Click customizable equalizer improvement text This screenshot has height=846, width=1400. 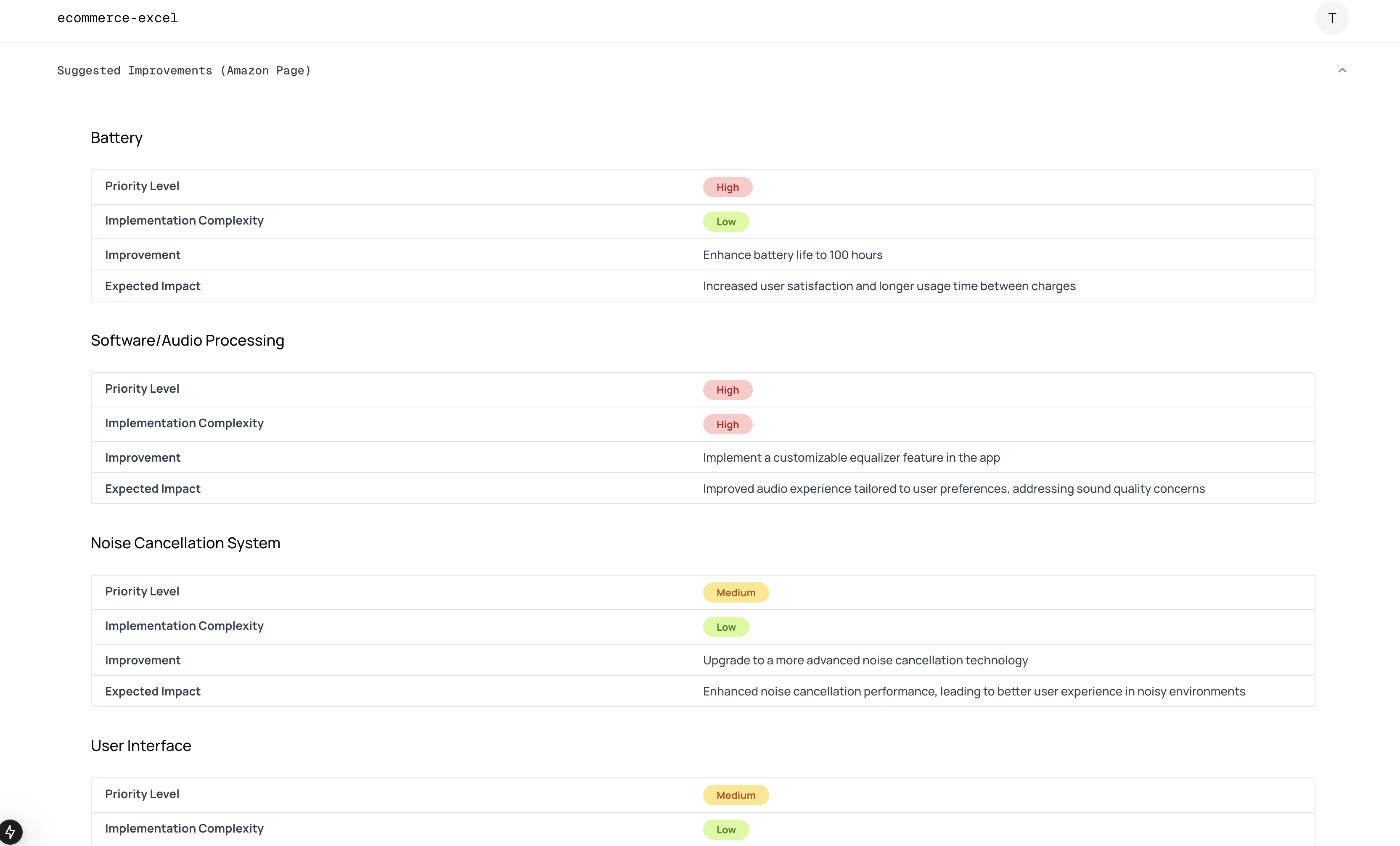(x=851, y=458)
